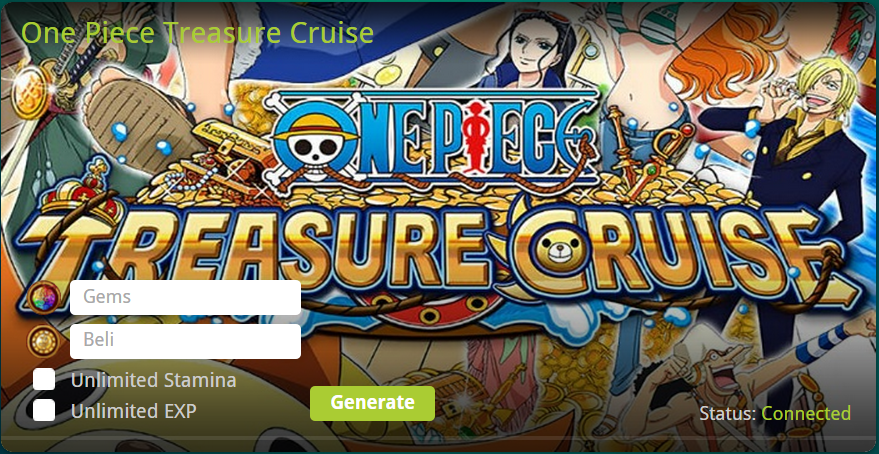879x454 pixels.
Task: Enable the Unlimited Stamina checkbox
Action: coord(44,380)
